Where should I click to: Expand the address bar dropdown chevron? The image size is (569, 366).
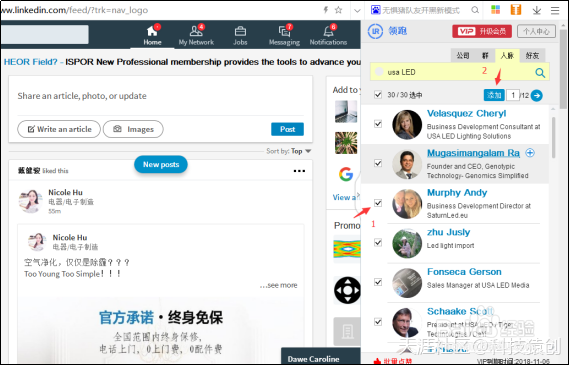click(x=357, y=11)
